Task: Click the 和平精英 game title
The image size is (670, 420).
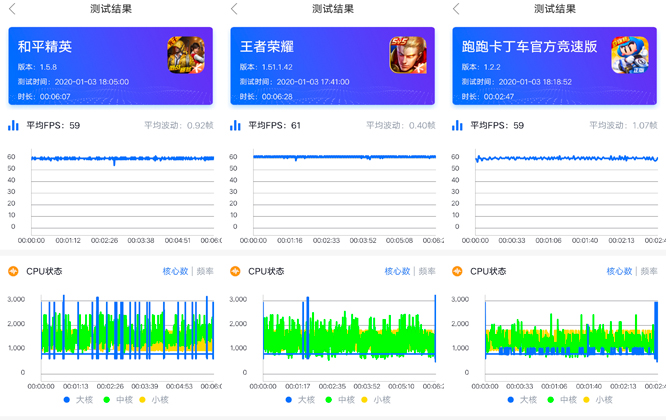Action: click(x=45, y=47)
